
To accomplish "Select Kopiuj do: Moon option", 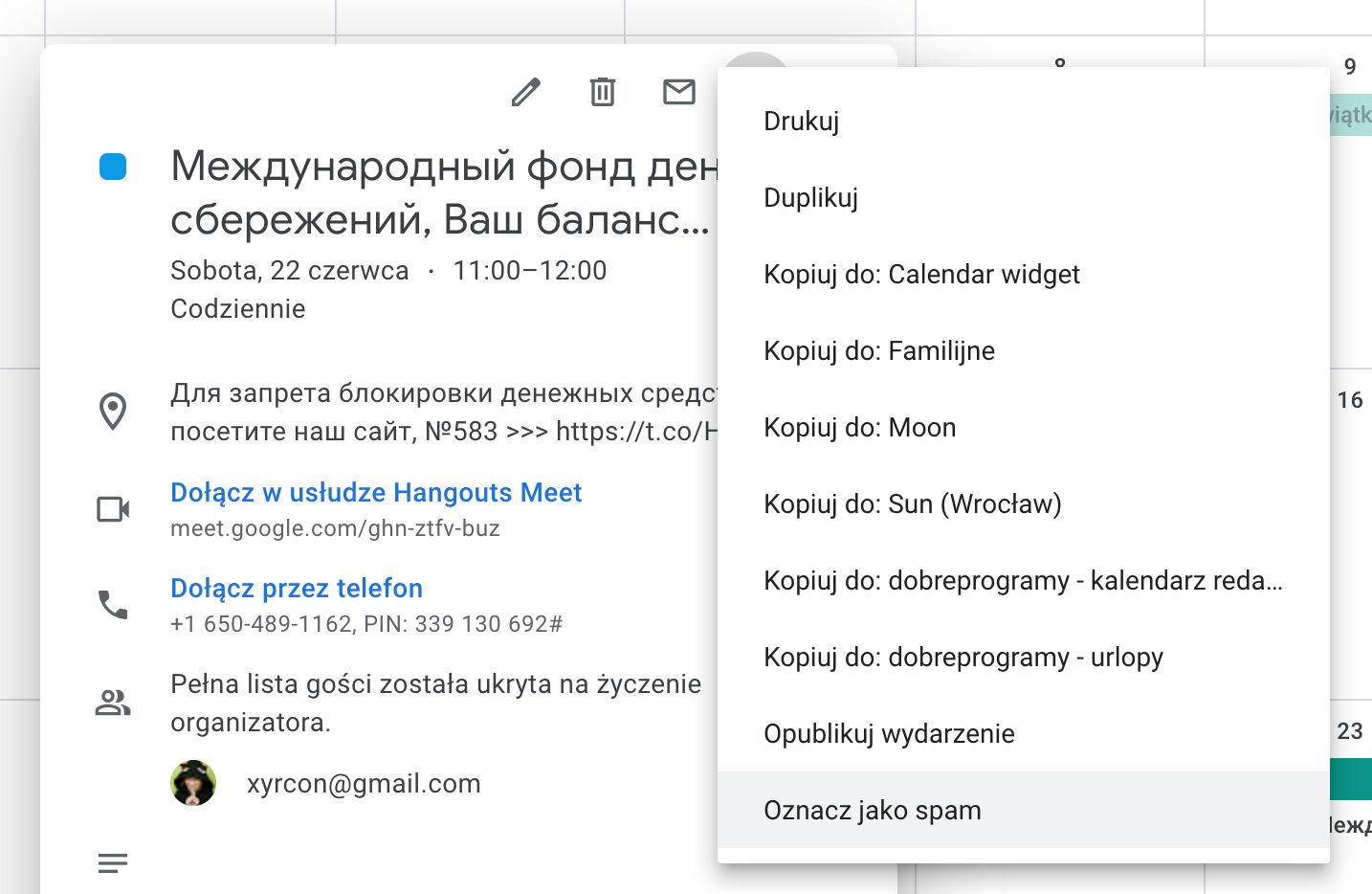I will click(860, 428).
